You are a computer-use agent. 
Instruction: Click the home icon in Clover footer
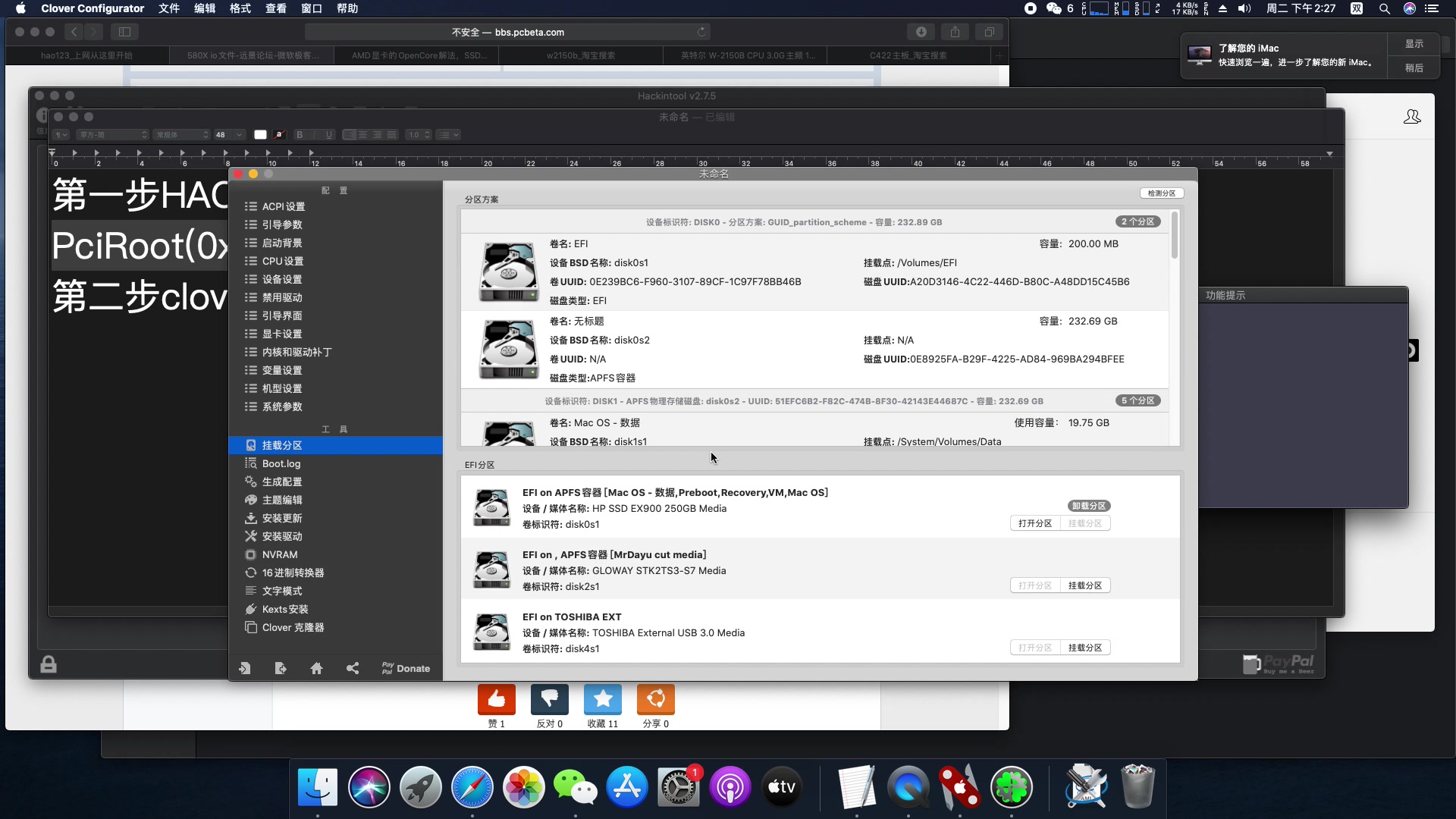(316, 668)
